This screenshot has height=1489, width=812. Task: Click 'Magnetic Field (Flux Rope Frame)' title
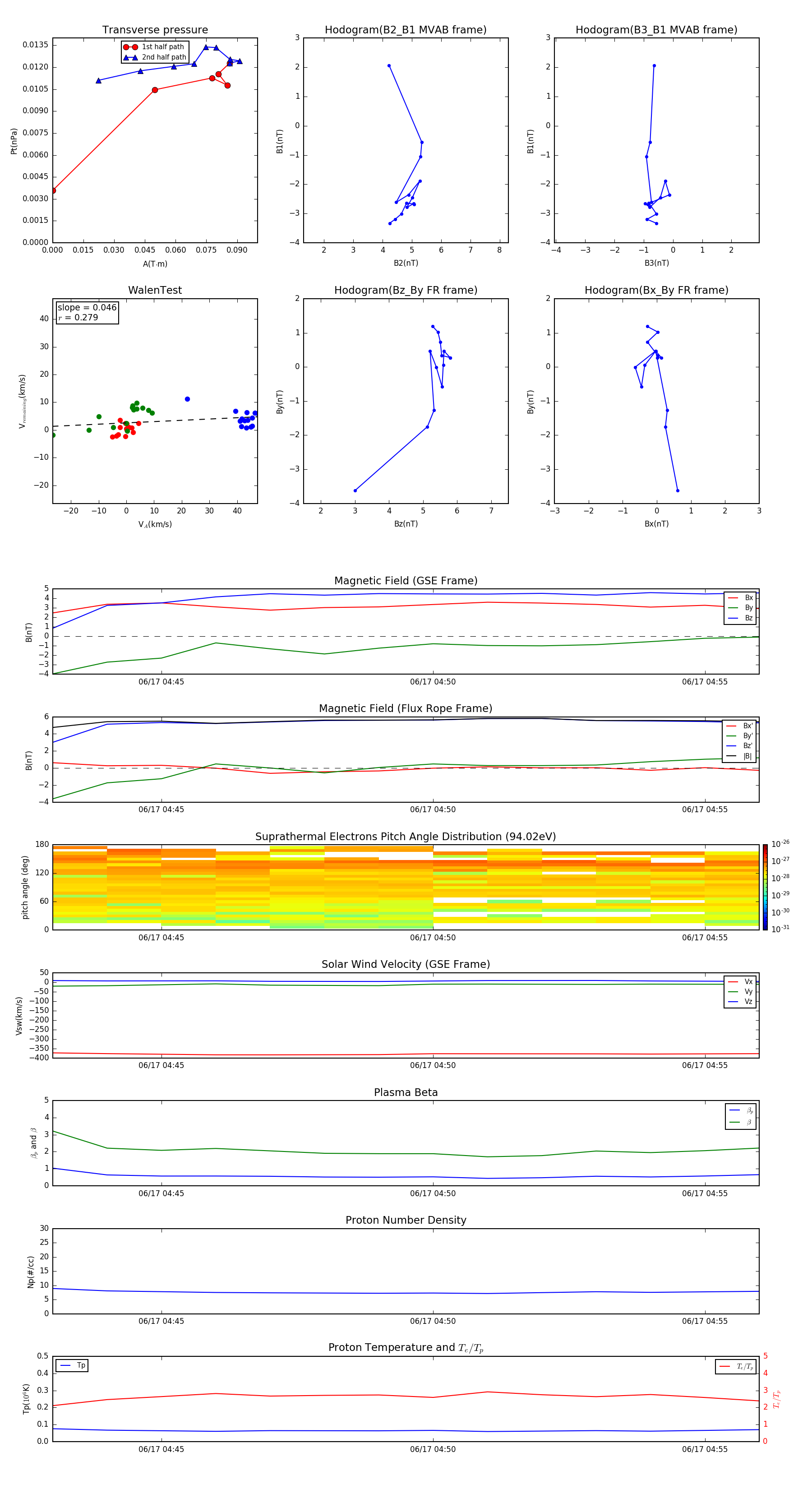pyautogui.click(x=406, y=709)
